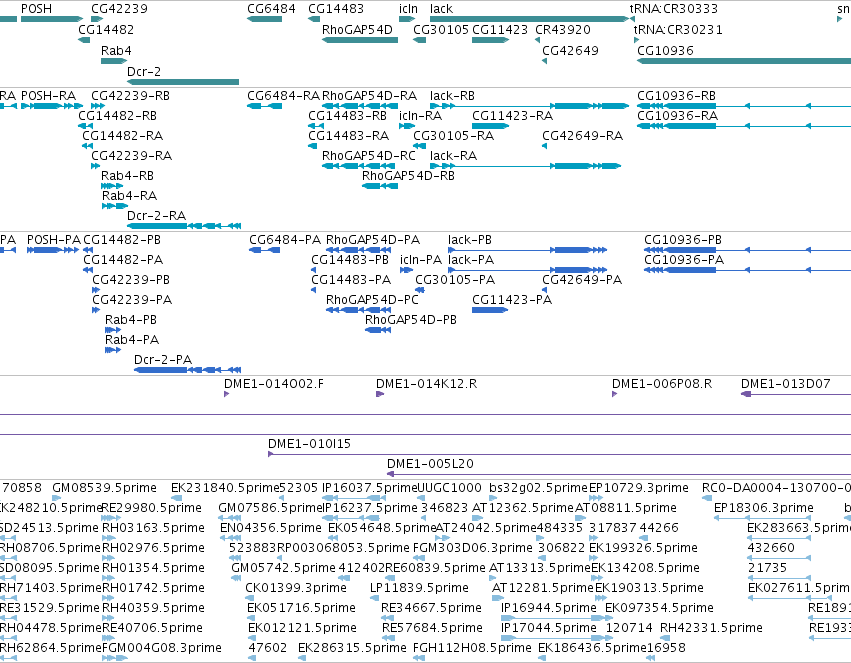Select gene label CG11423
The height and width of the screenshot is (663, 851).
click(500, 30)
